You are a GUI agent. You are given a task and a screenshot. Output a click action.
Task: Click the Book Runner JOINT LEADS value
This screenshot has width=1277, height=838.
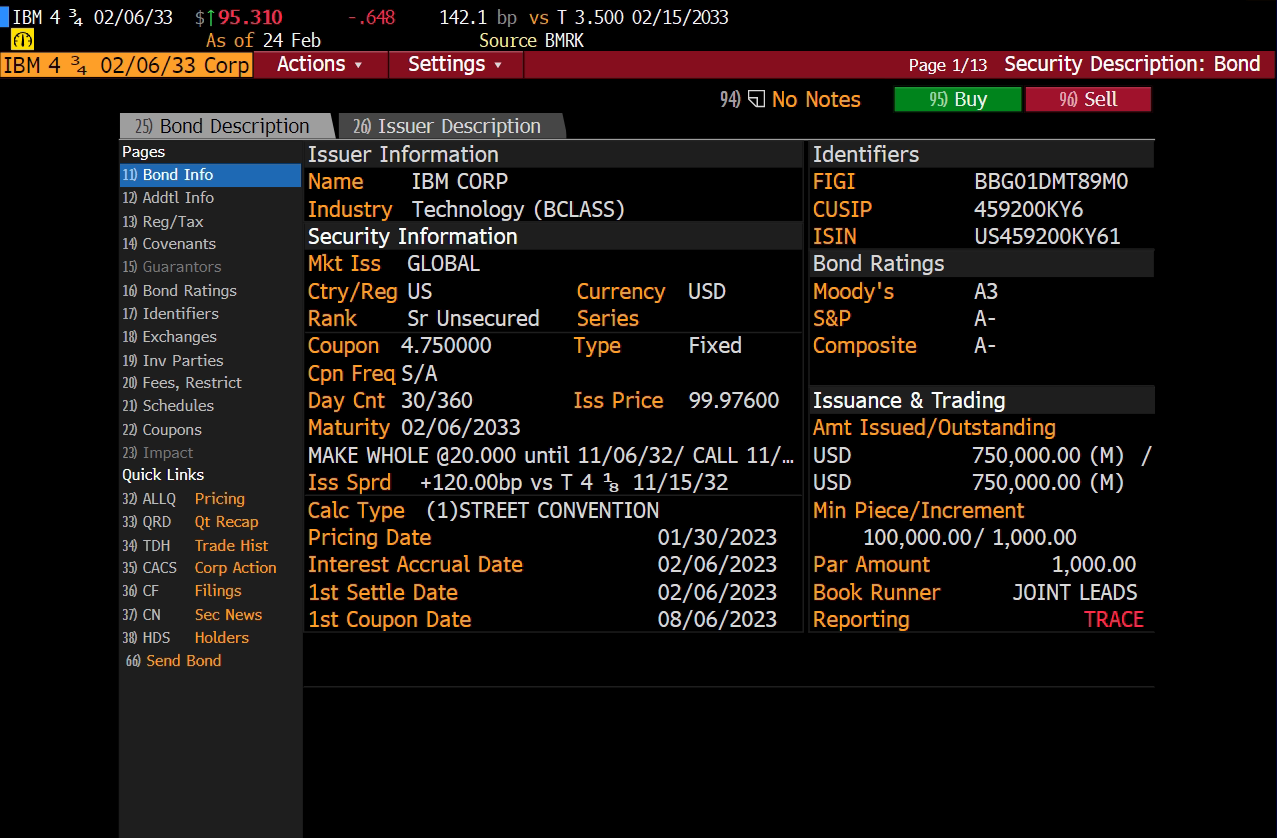tap(1074, 593)
